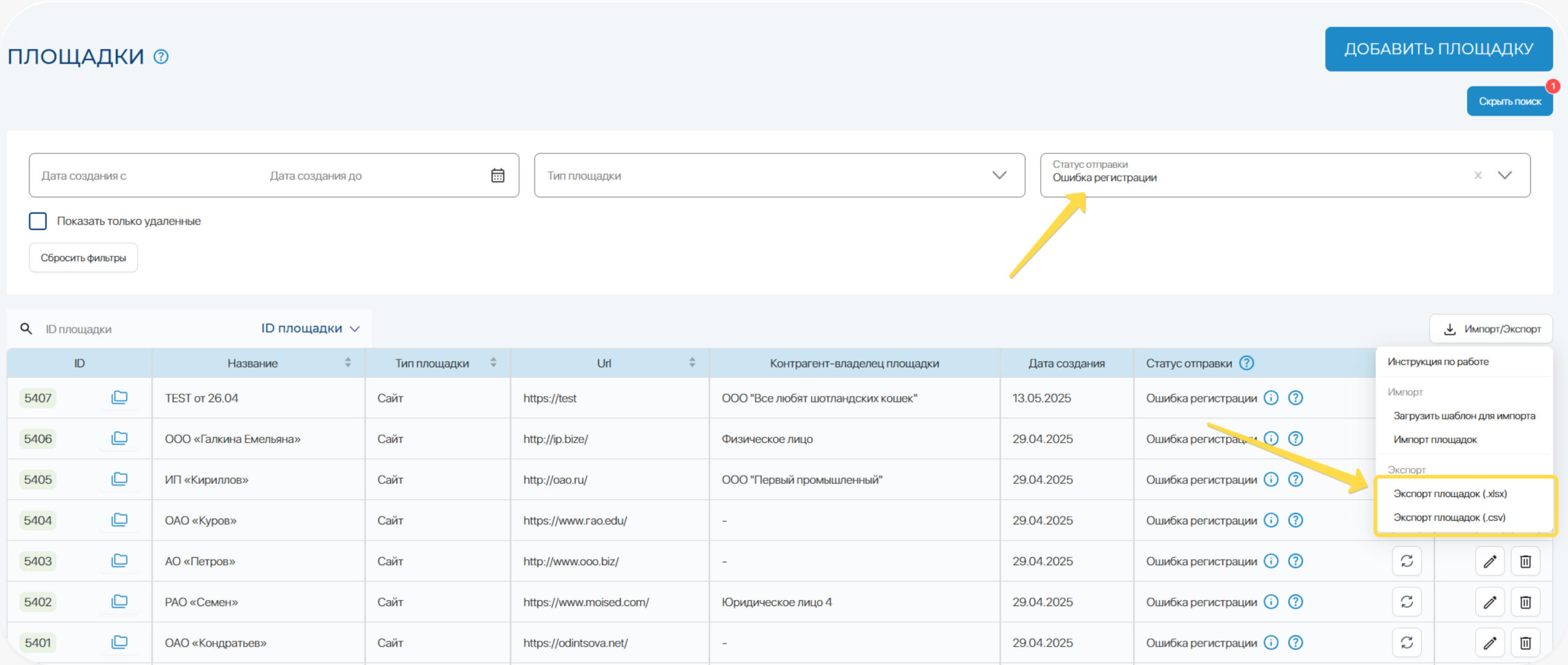The height and width of the screenshot is (665, 1568).
Task: Click help icon next to Площадки title
Action: coord(161,57)
